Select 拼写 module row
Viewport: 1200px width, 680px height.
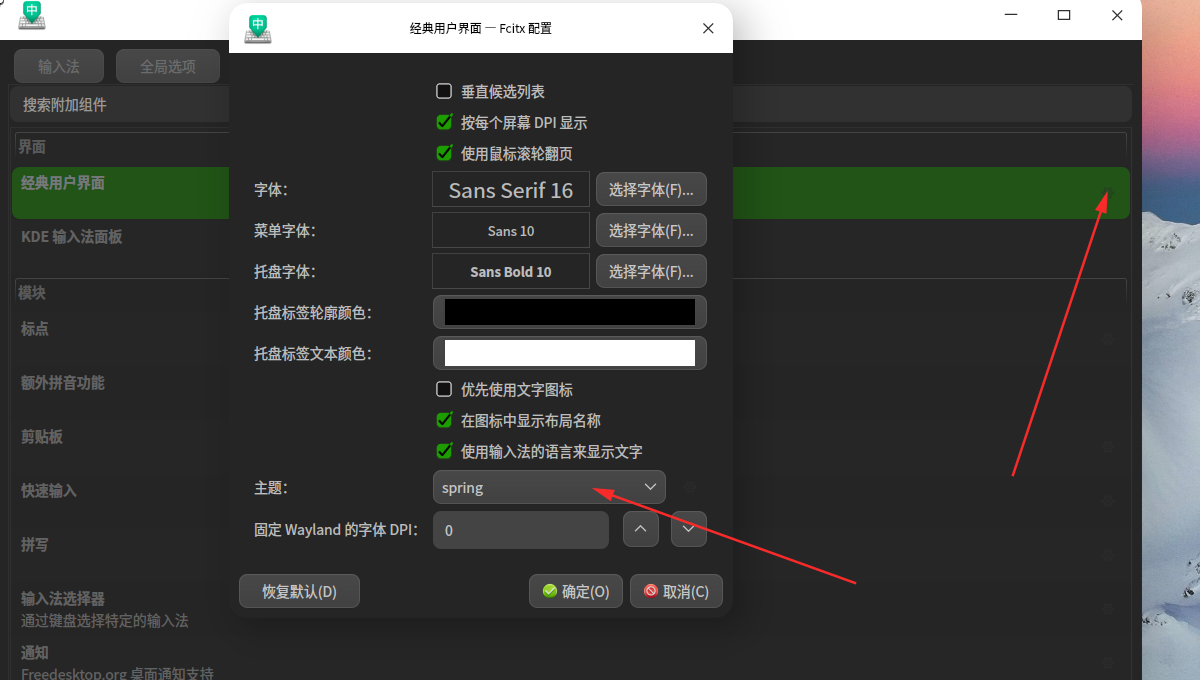[x=571, y=555]
